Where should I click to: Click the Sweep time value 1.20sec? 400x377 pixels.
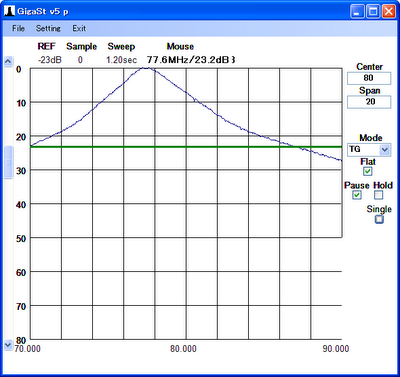(121, 60)
